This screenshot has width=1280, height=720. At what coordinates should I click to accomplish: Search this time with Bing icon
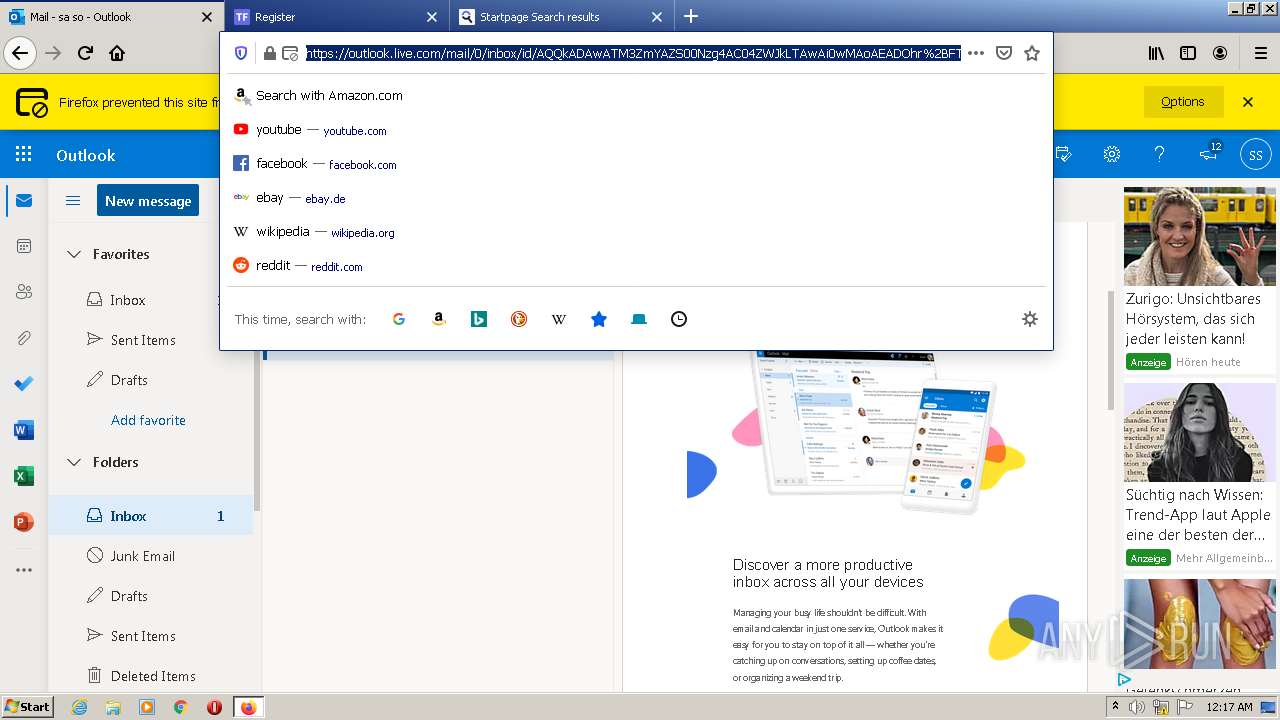[479, 319]
